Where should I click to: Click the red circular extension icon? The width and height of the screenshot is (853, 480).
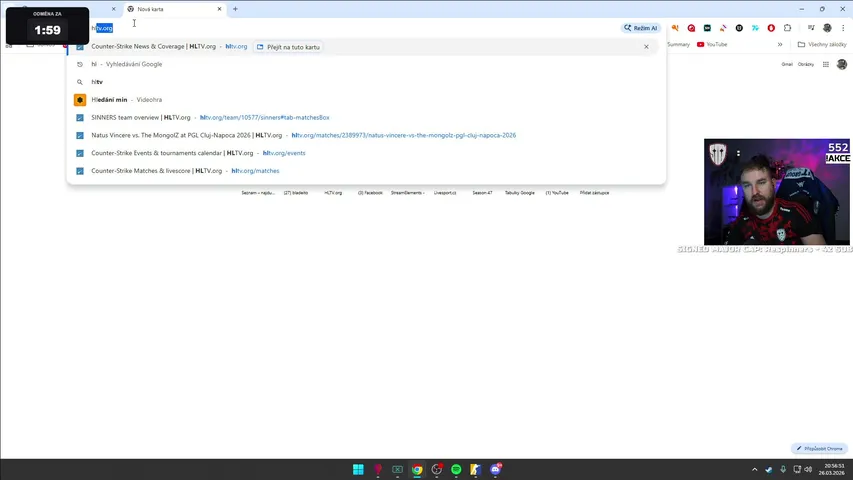tap(691, 28)
